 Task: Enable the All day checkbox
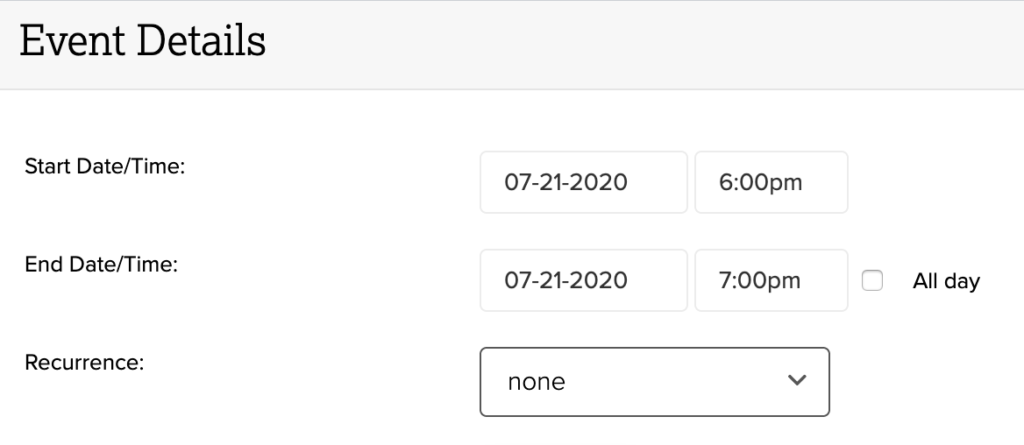point(872,281)
